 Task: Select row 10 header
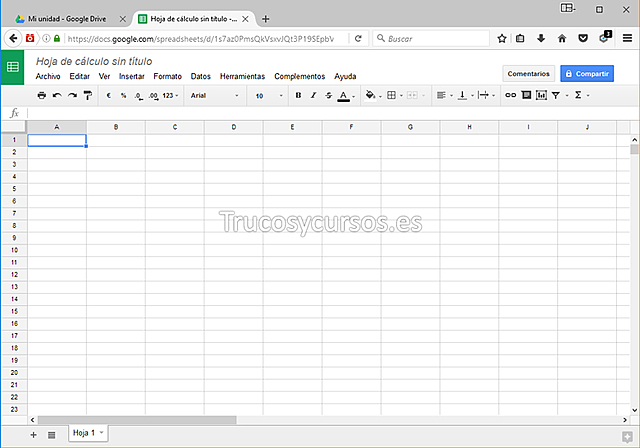pos(14,250)
